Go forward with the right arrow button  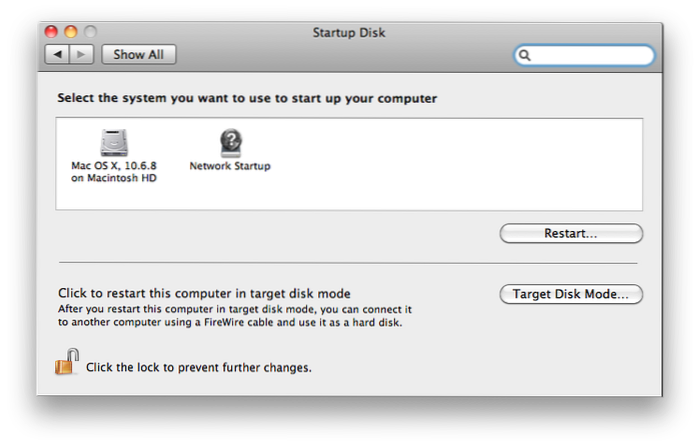tap(82, 54)
